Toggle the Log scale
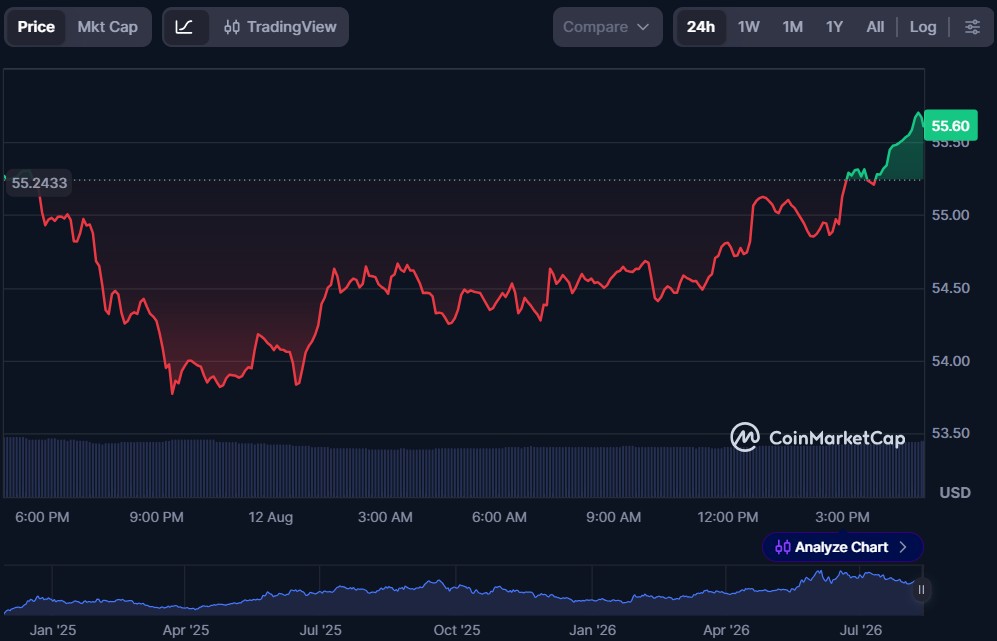The image size is (997, 641). 923,27
